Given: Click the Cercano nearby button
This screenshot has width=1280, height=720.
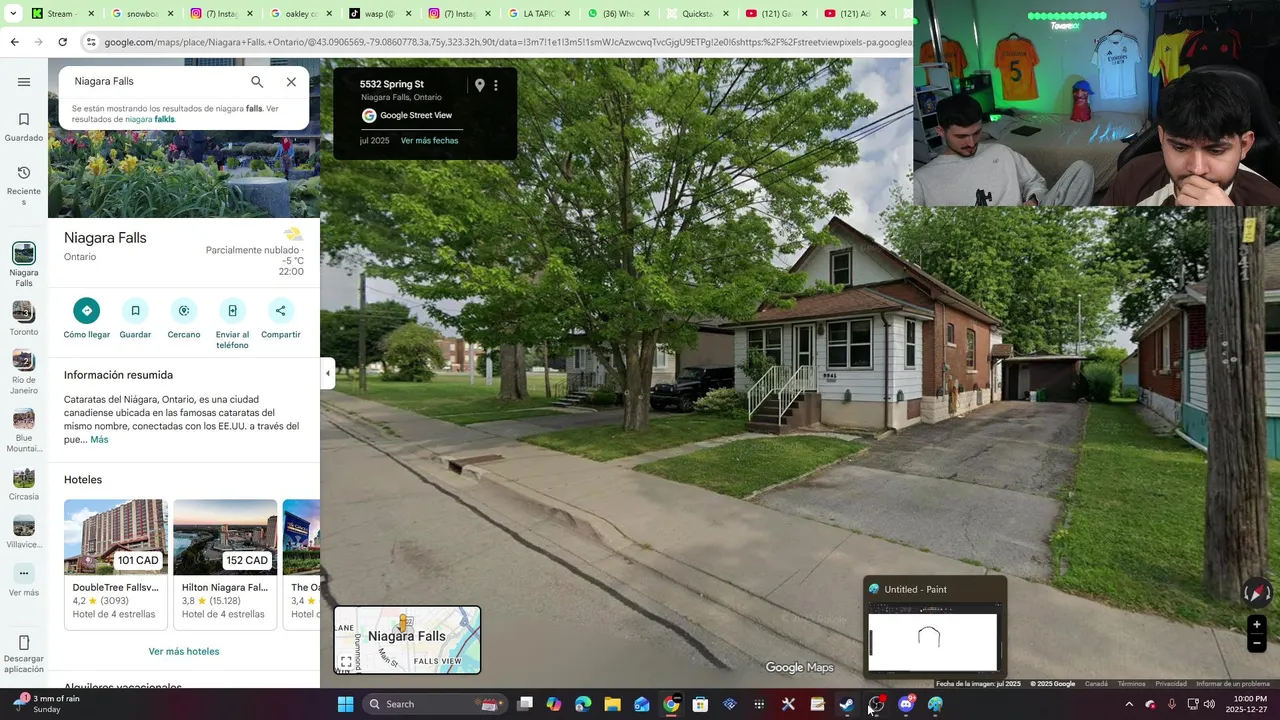Looking at the screenshot, I should pyautogui.click(x=184, y=320).
